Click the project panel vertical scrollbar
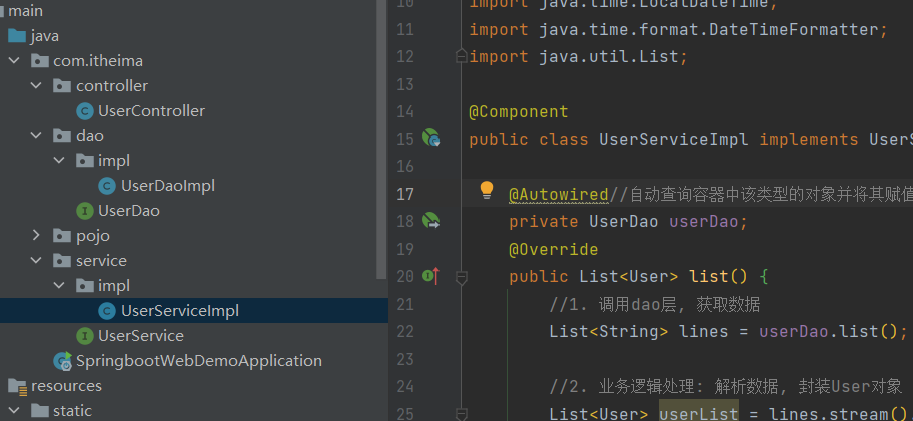The height and width of the screenshot is (421, 913). pyautogui.click(x=381, y=140)
